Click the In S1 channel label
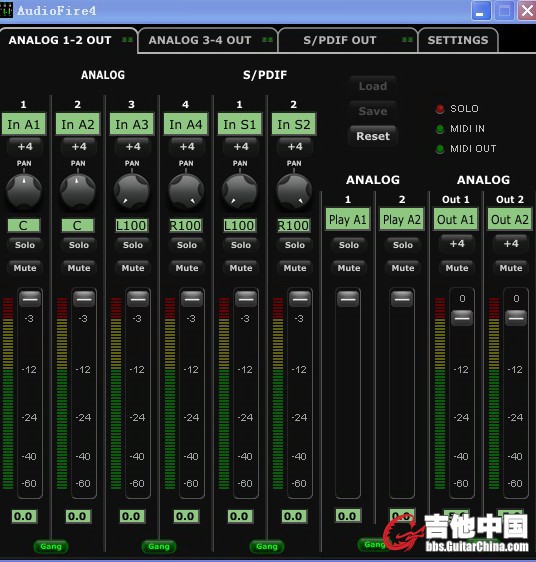This screenshot has width=536, height=562. [240, 124]
